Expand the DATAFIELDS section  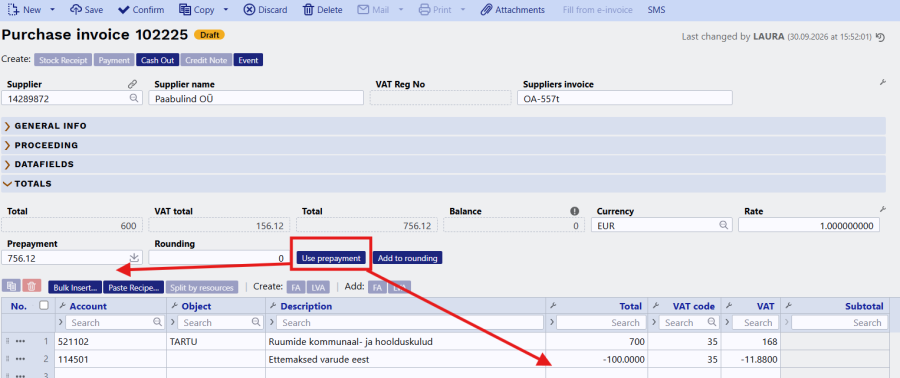pos(444,164)
